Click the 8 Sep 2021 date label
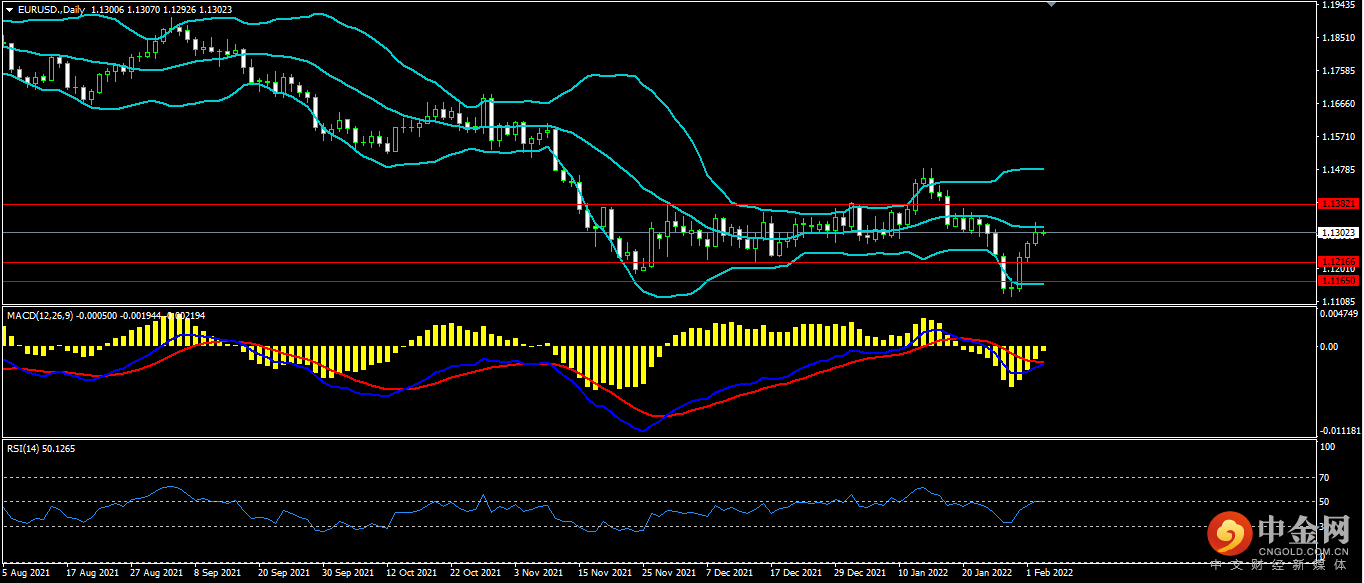1364x583 pixels. point(217,574)
